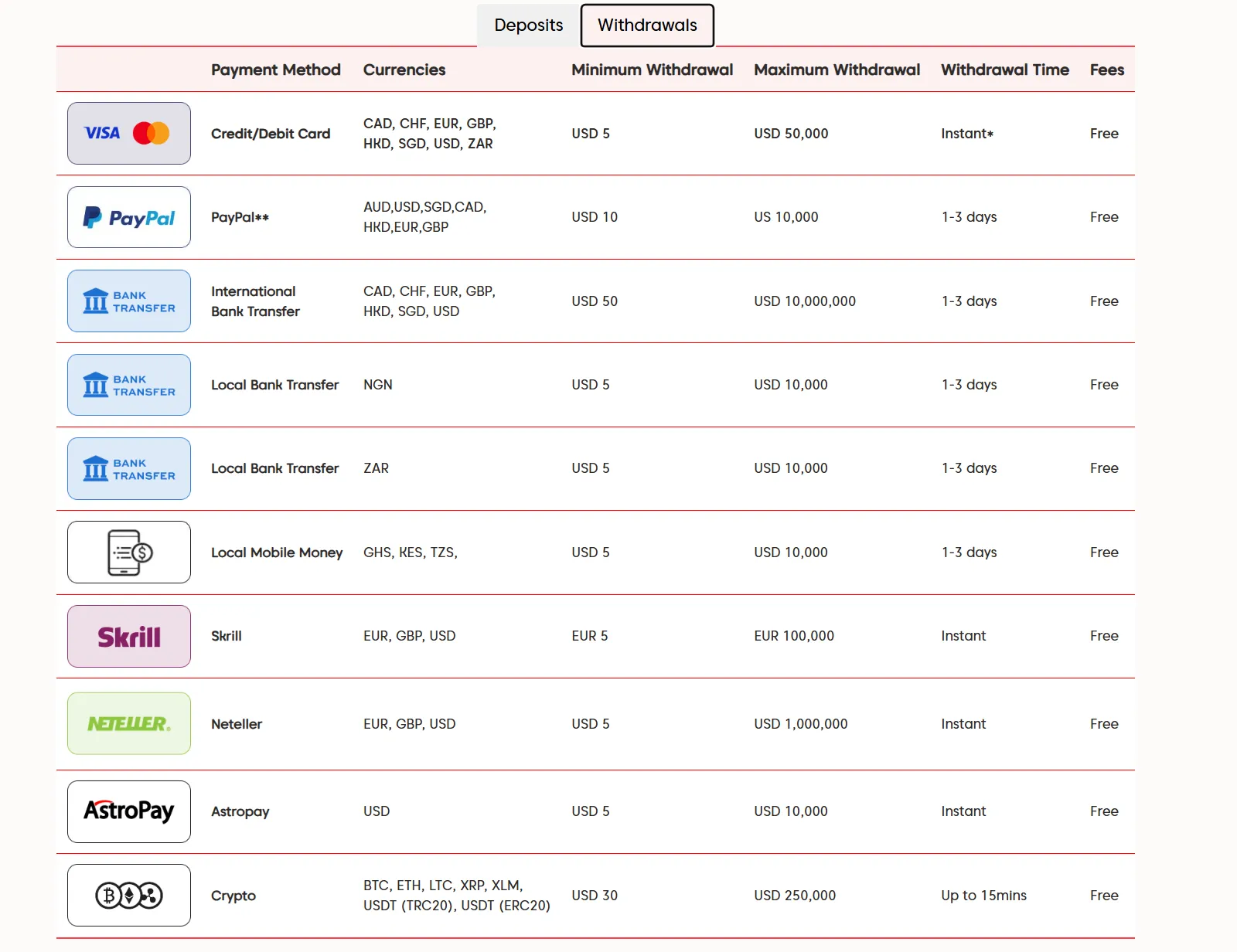Click the Minimum Withdrawal column header

(x=653, y=70)
